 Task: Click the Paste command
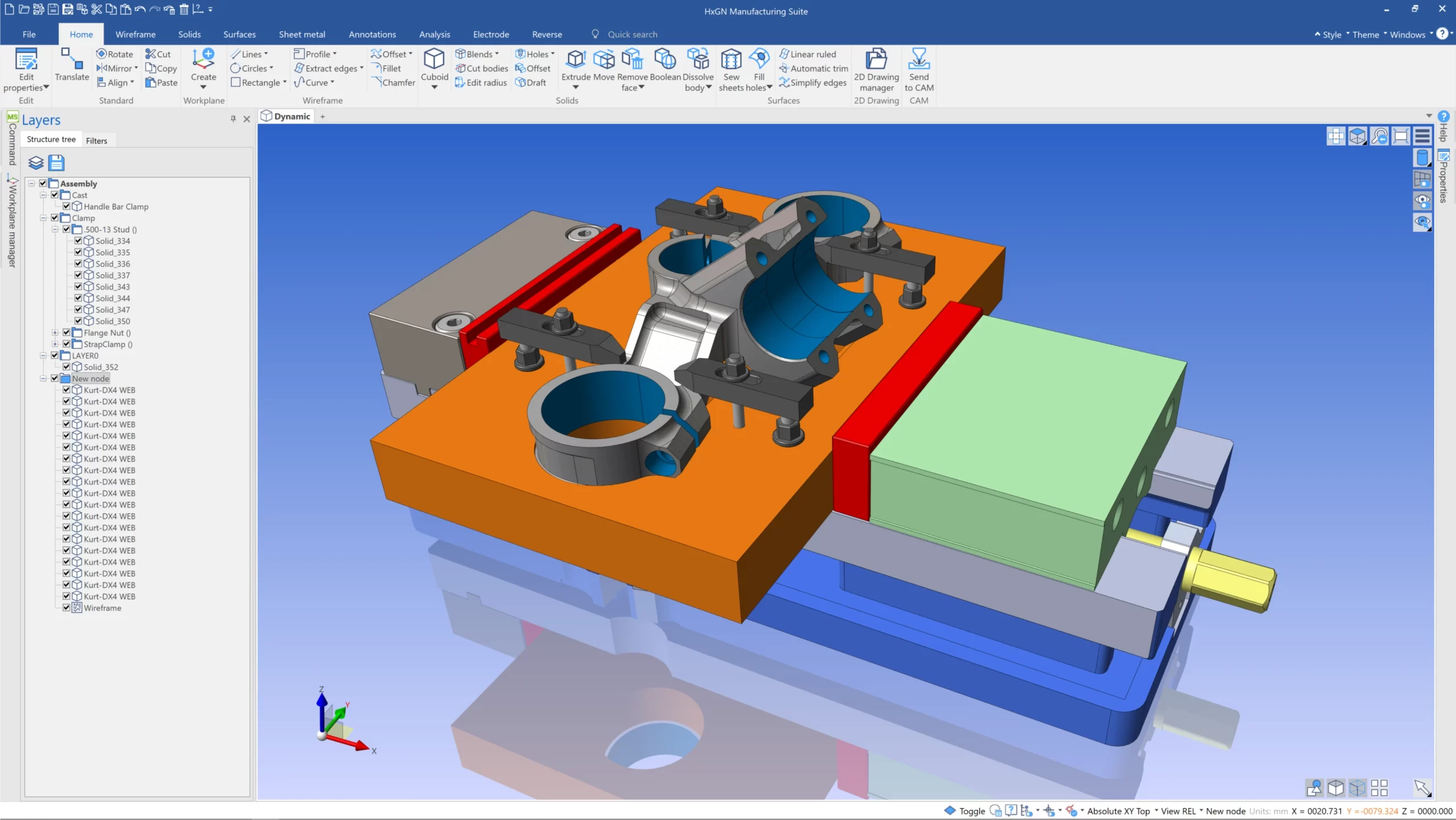coord(162,83)
